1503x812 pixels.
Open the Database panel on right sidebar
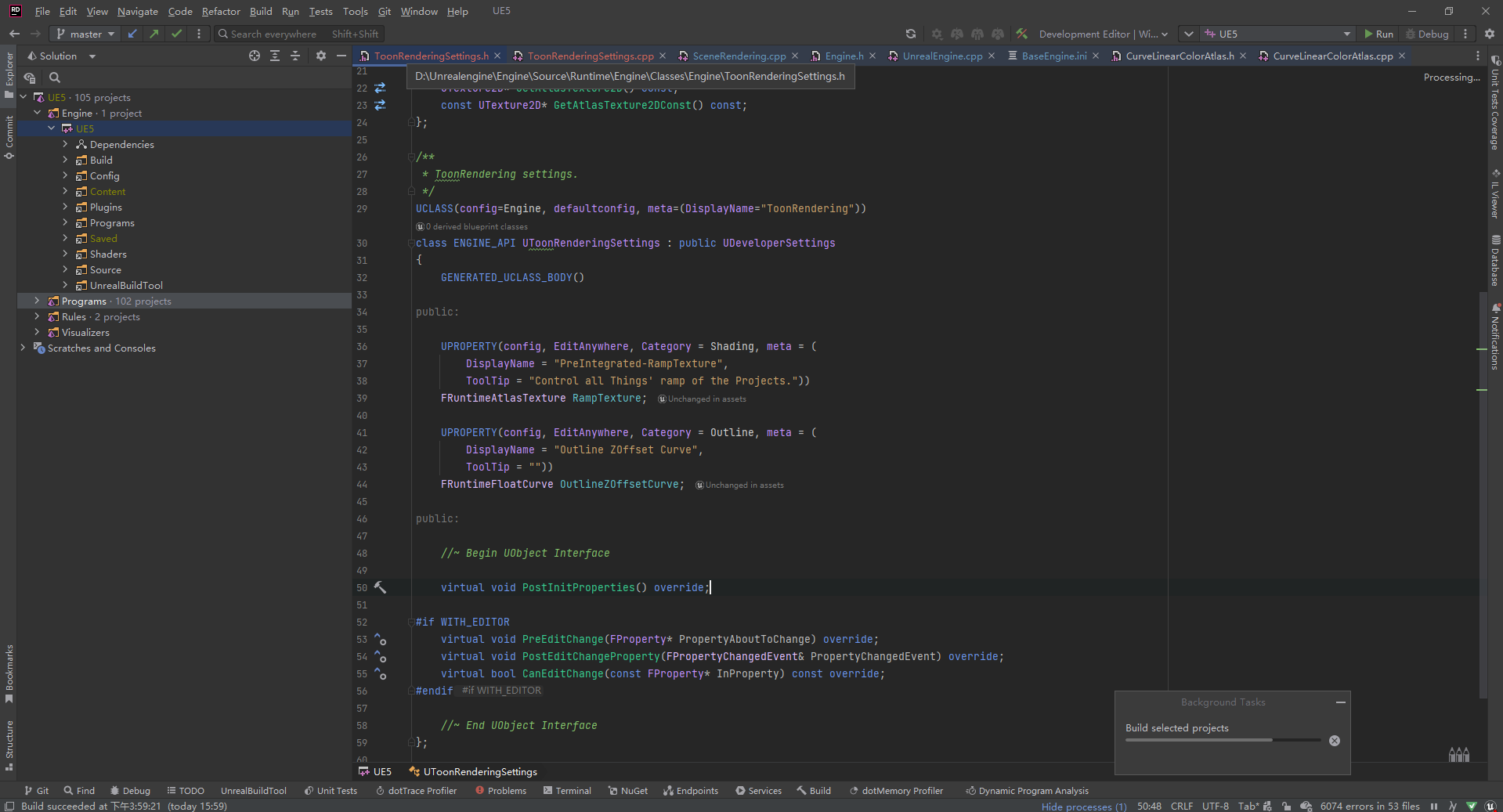coord(1494,258)
